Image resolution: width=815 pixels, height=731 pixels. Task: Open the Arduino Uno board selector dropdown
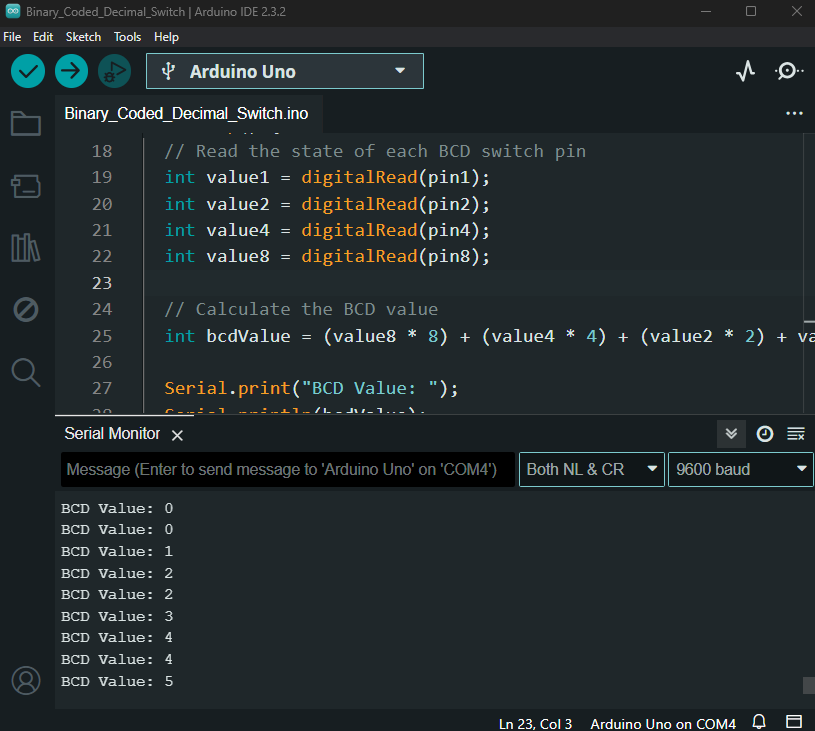pos(285,71)
